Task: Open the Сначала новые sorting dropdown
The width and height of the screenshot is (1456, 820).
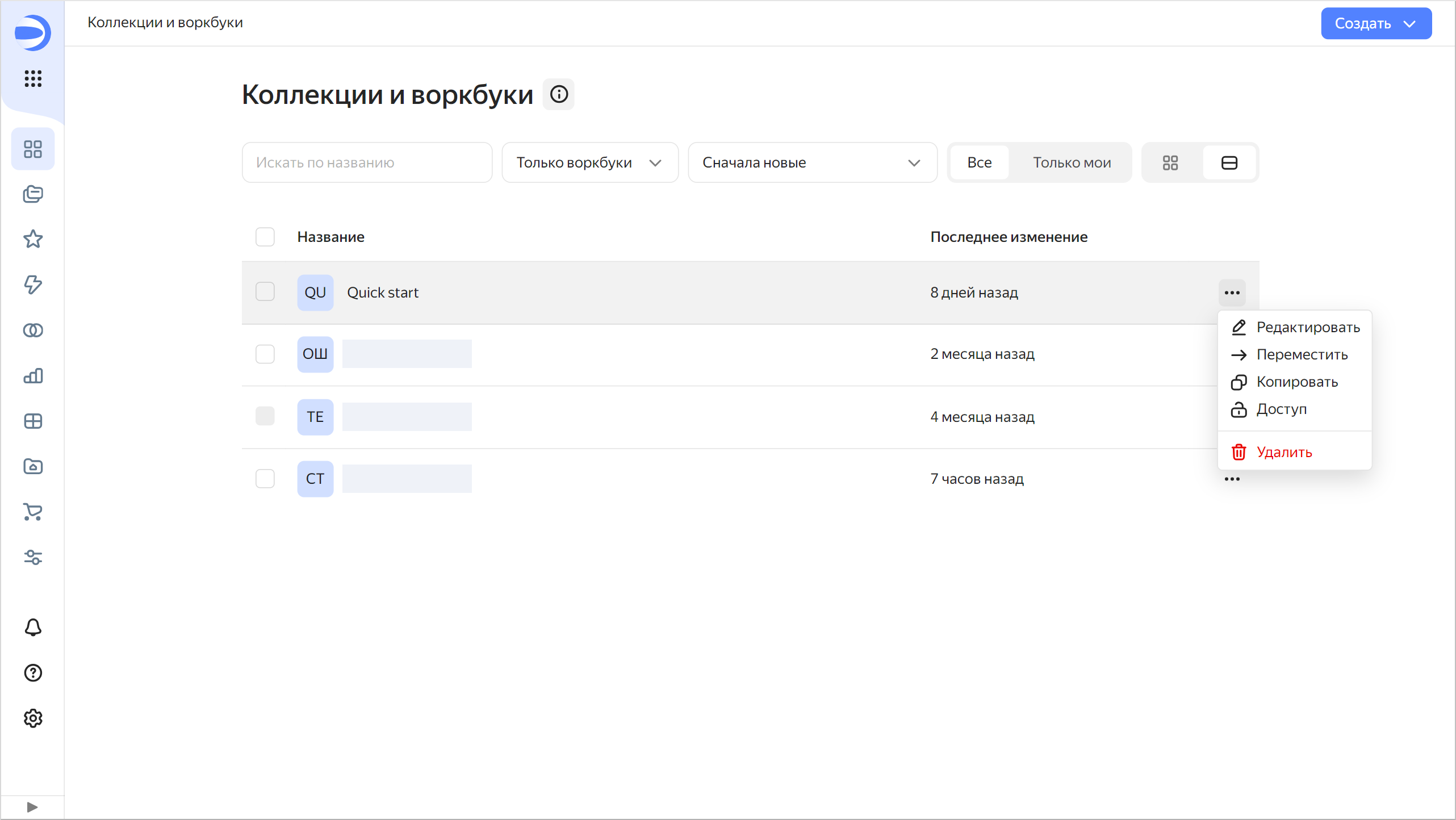Action: coord(812,162)
